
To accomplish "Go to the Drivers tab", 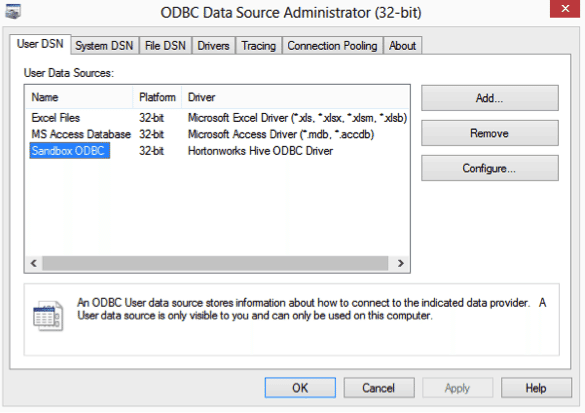I will pos(213,46).
